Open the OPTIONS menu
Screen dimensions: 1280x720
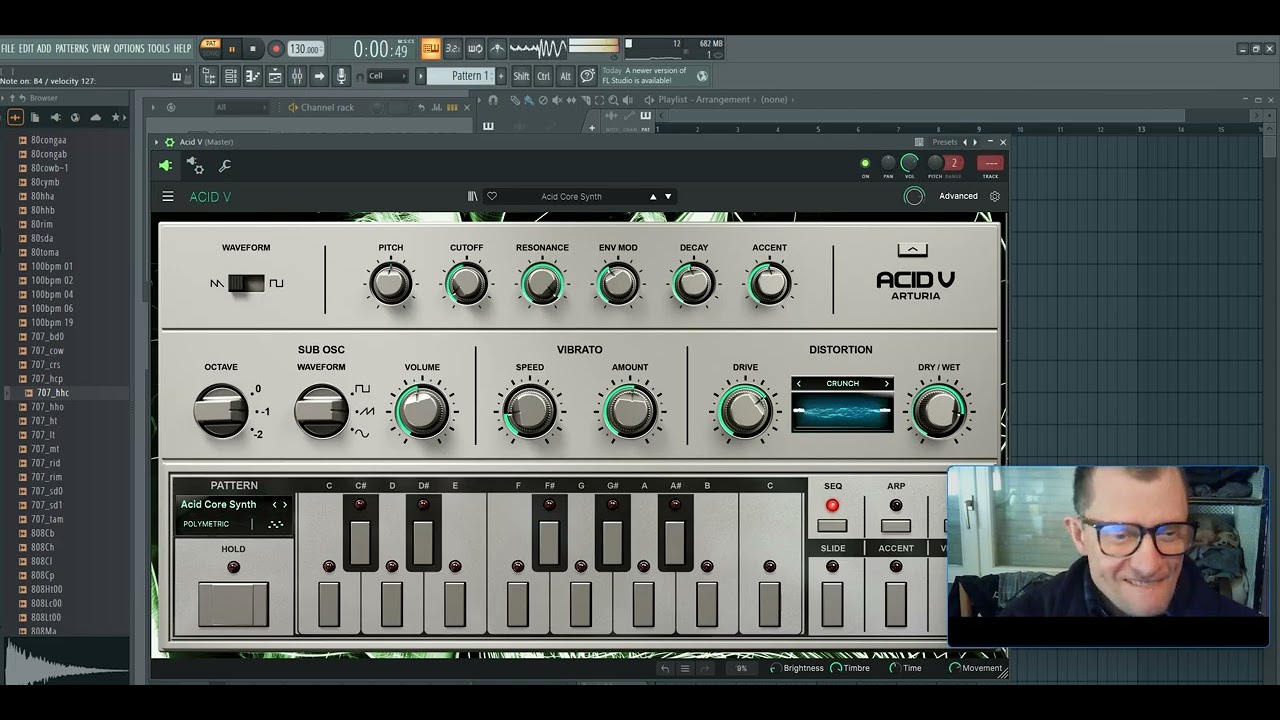pos(128,49)
